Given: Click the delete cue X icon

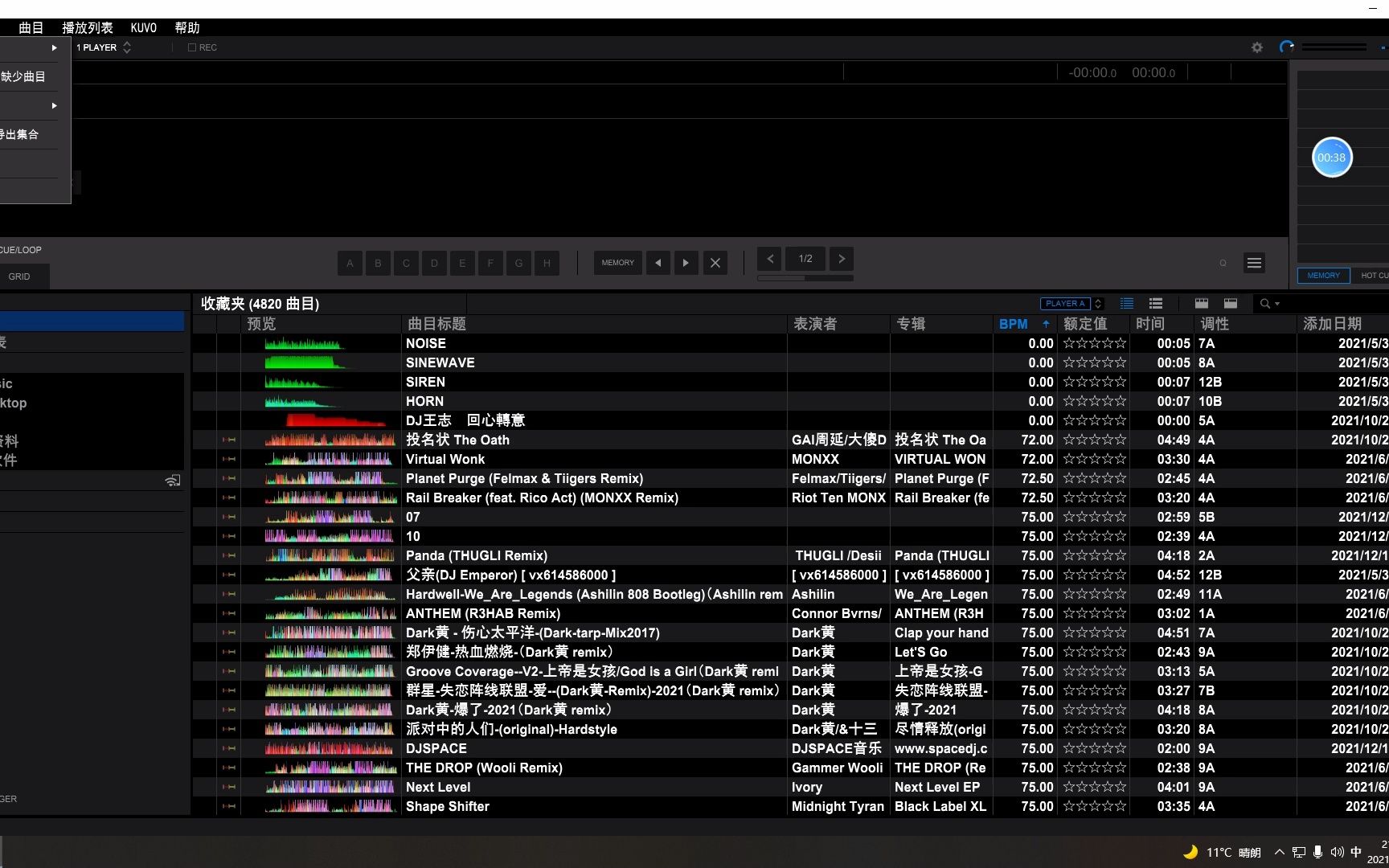Looking at the screenshot, I should 715,263.
